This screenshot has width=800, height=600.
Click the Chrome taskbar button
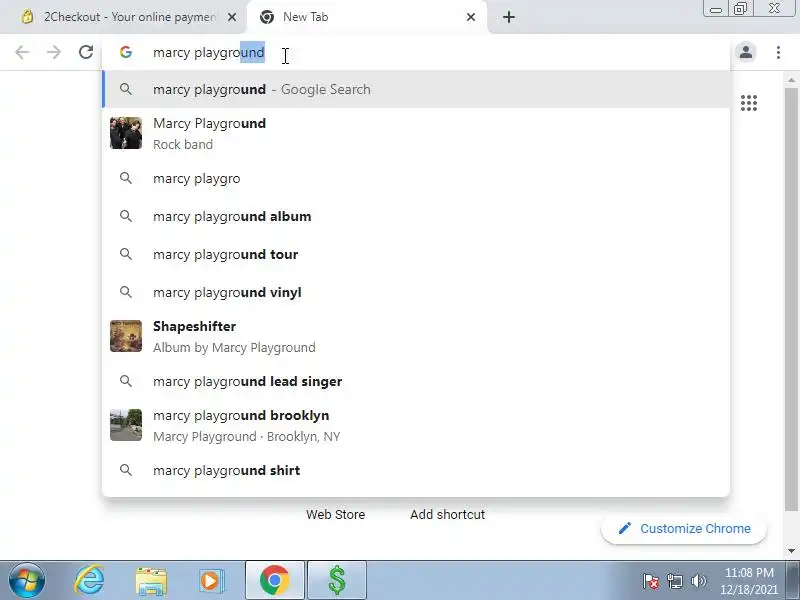click(274, 581)
